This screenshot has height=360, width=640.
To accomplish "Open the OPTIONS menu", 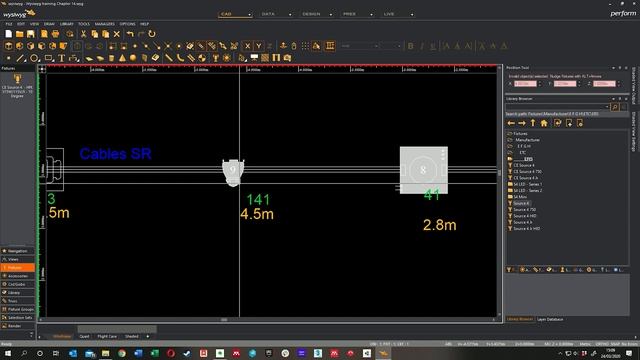I will (128, 24).
